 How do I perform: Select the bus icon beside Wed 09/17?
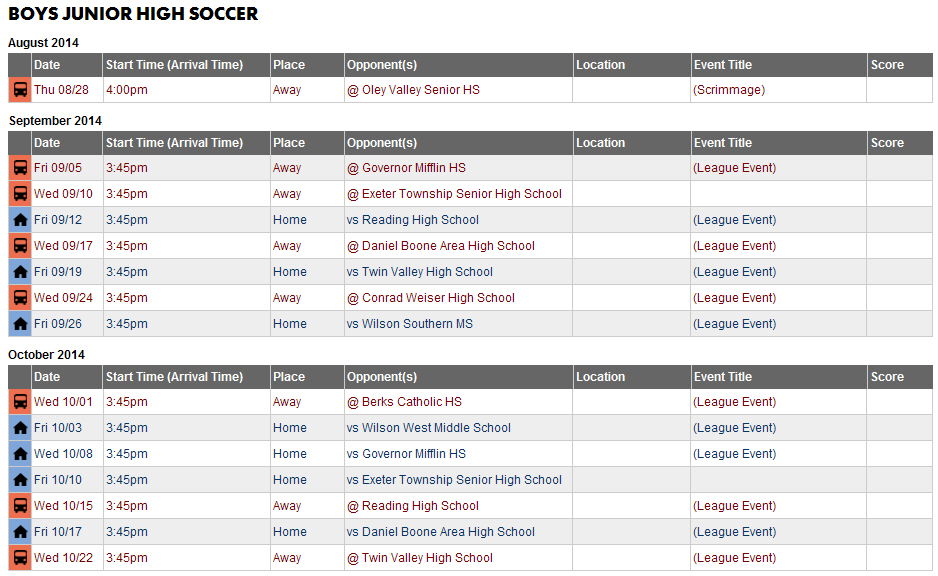(x=20, y=246)
